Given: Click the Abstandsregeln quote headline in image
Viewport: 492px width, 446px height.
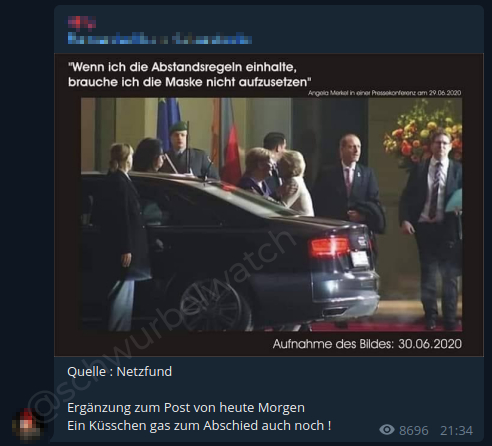Looking at the screenshot, I should (190, 74).
